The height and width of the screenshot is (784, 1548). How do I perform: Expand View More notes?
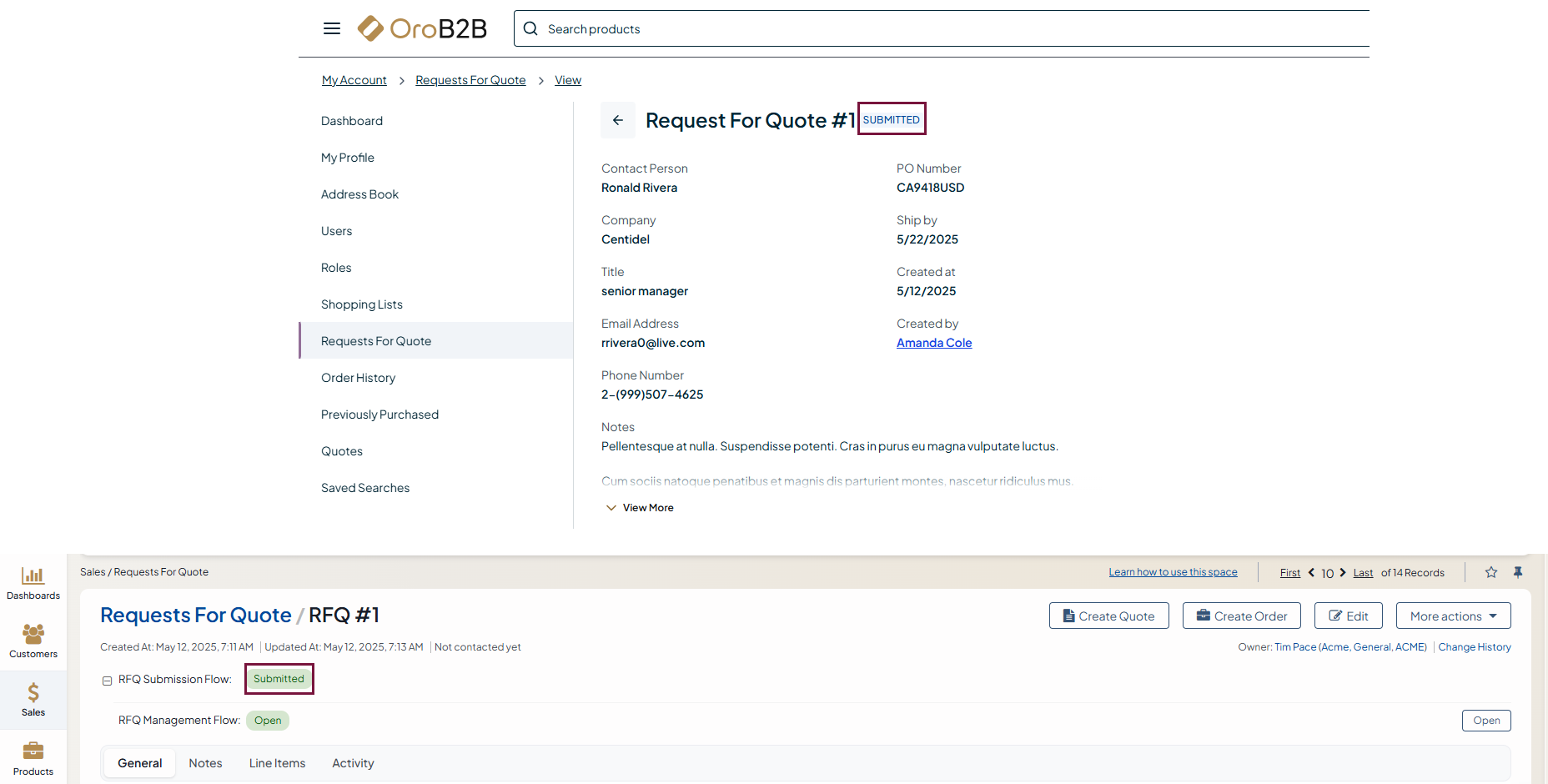640,508
